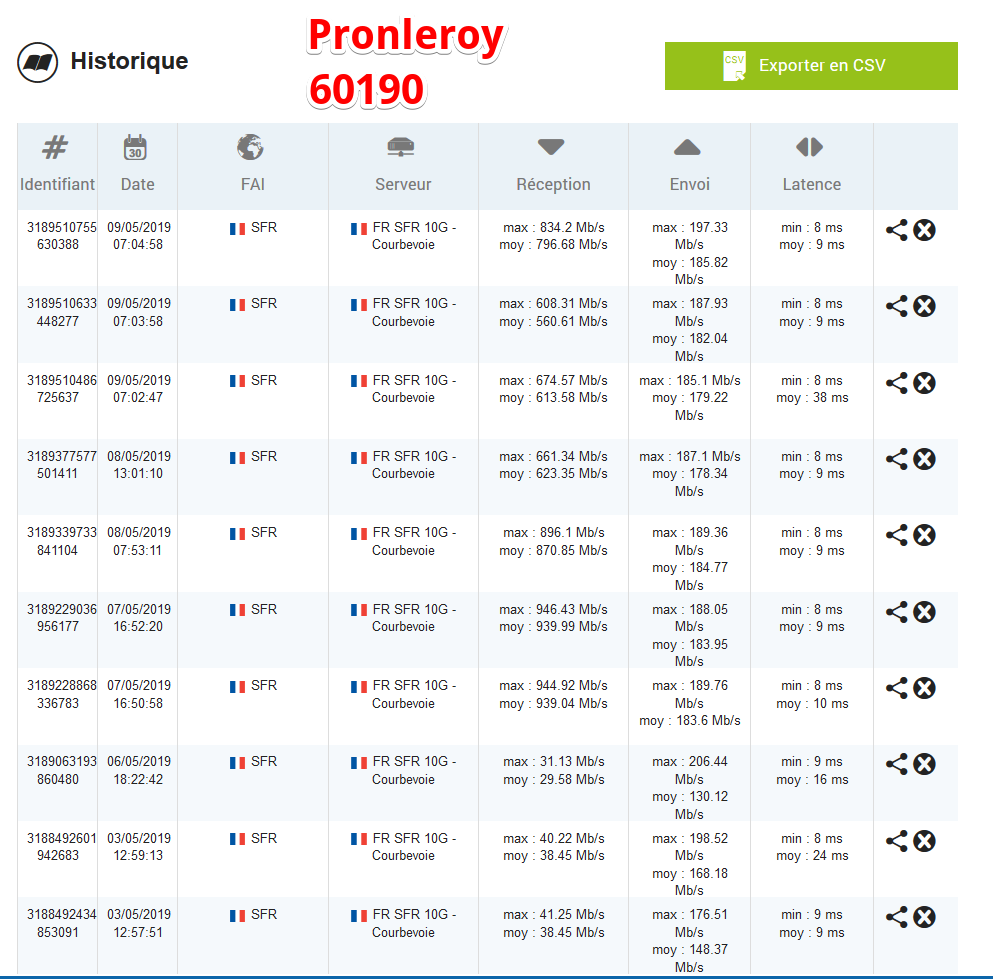
Task: Delete the 08/05/2019 07:53:11 test entry
Action: 925,535
